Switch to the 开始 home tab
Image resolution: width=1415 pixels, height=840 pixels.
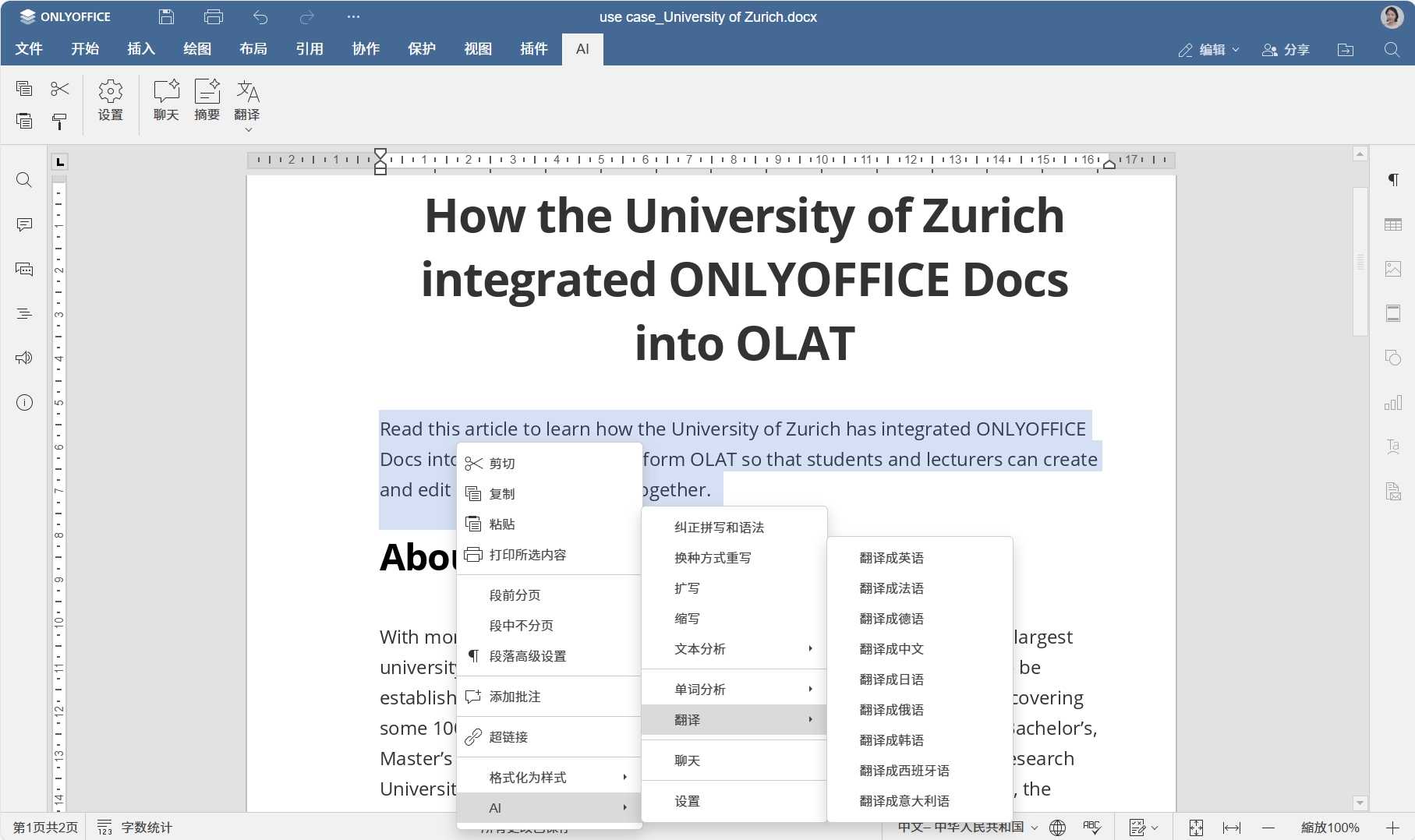pos(85,48)
